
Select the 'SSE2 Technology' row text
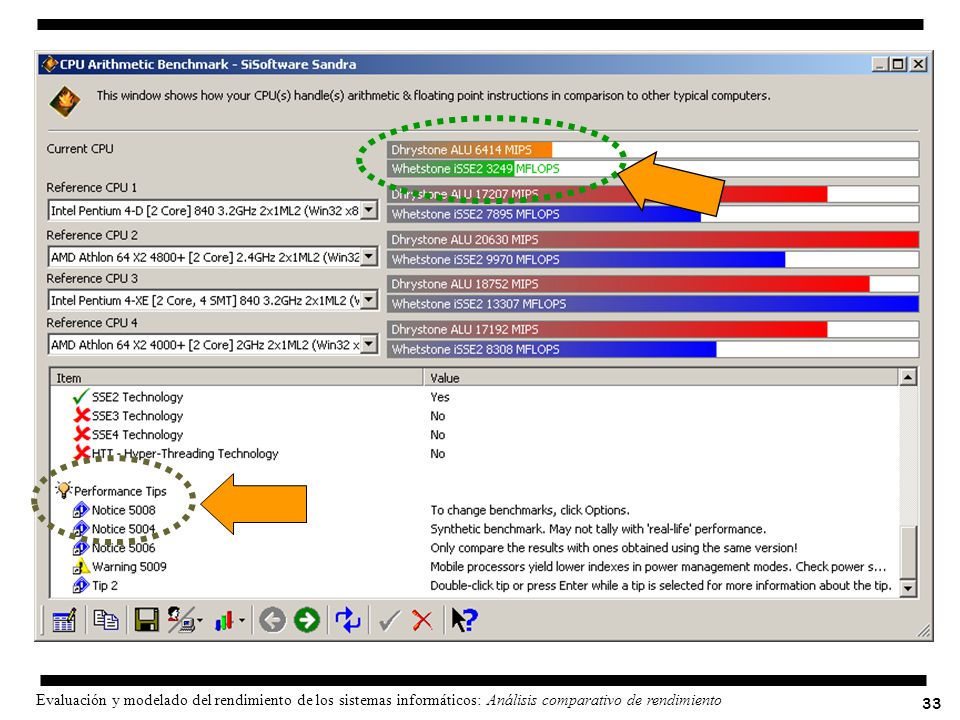(137, 397)
